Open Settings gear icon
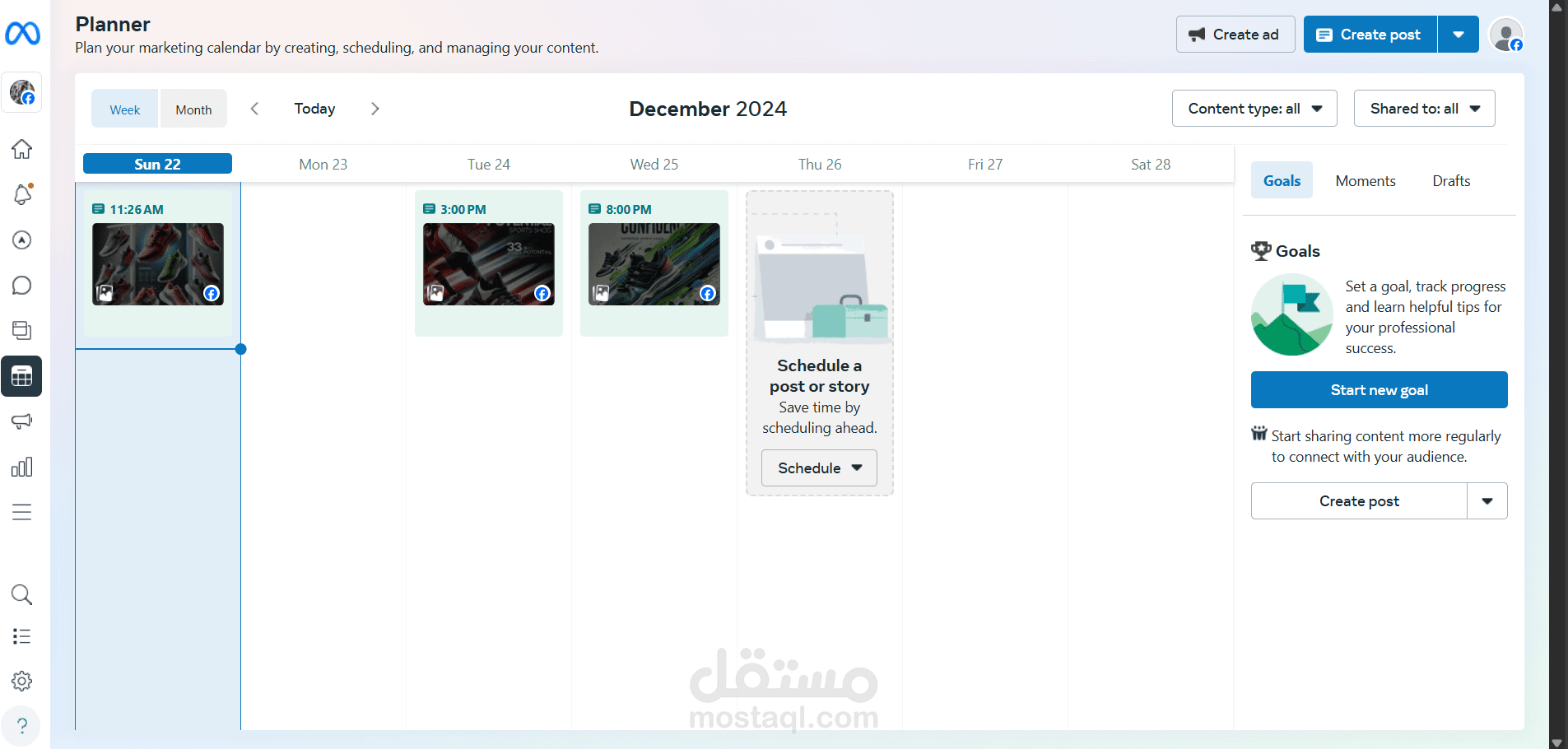The image size is (1568, 749). coord(22,681)
